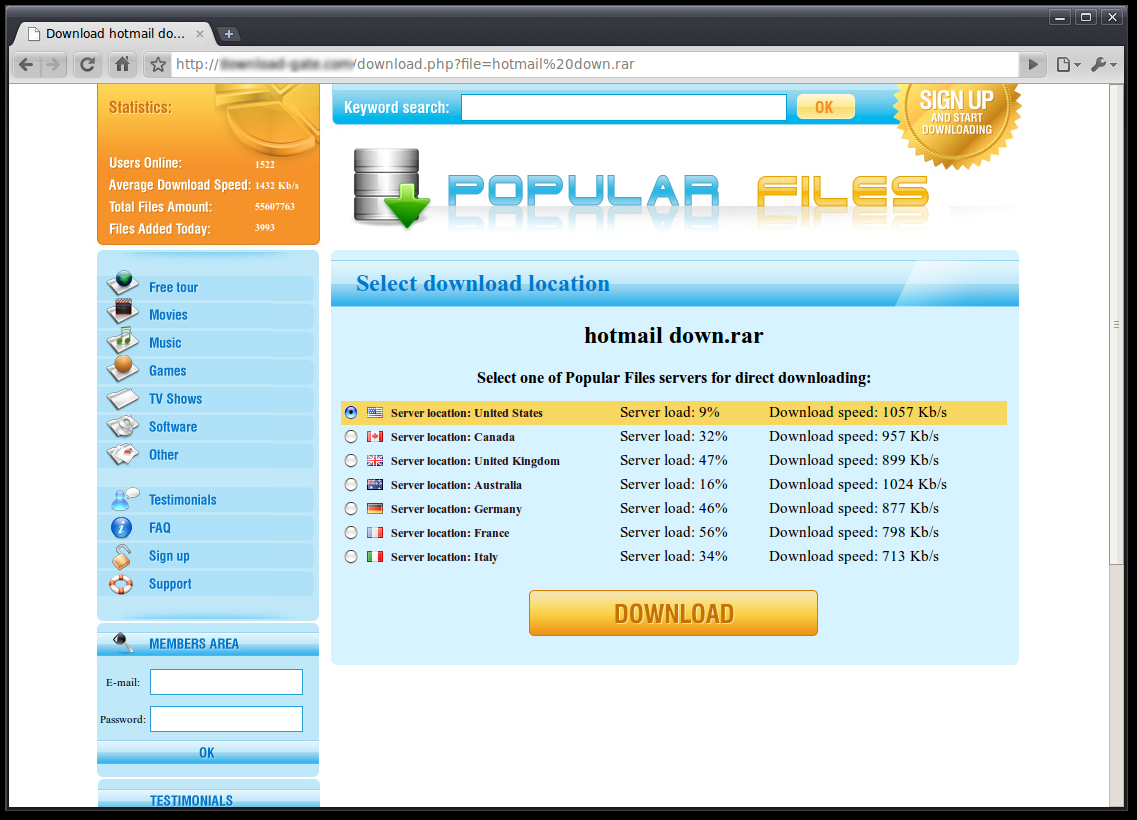Click into the Password login field
The image size is (1137, 820).
(226, 719)
